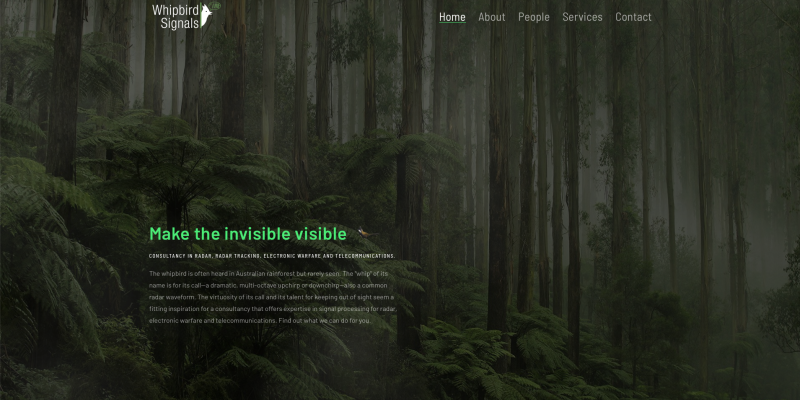Open the Contact page
The width and height of the screenshot is (800, 400).
(633, 17)
